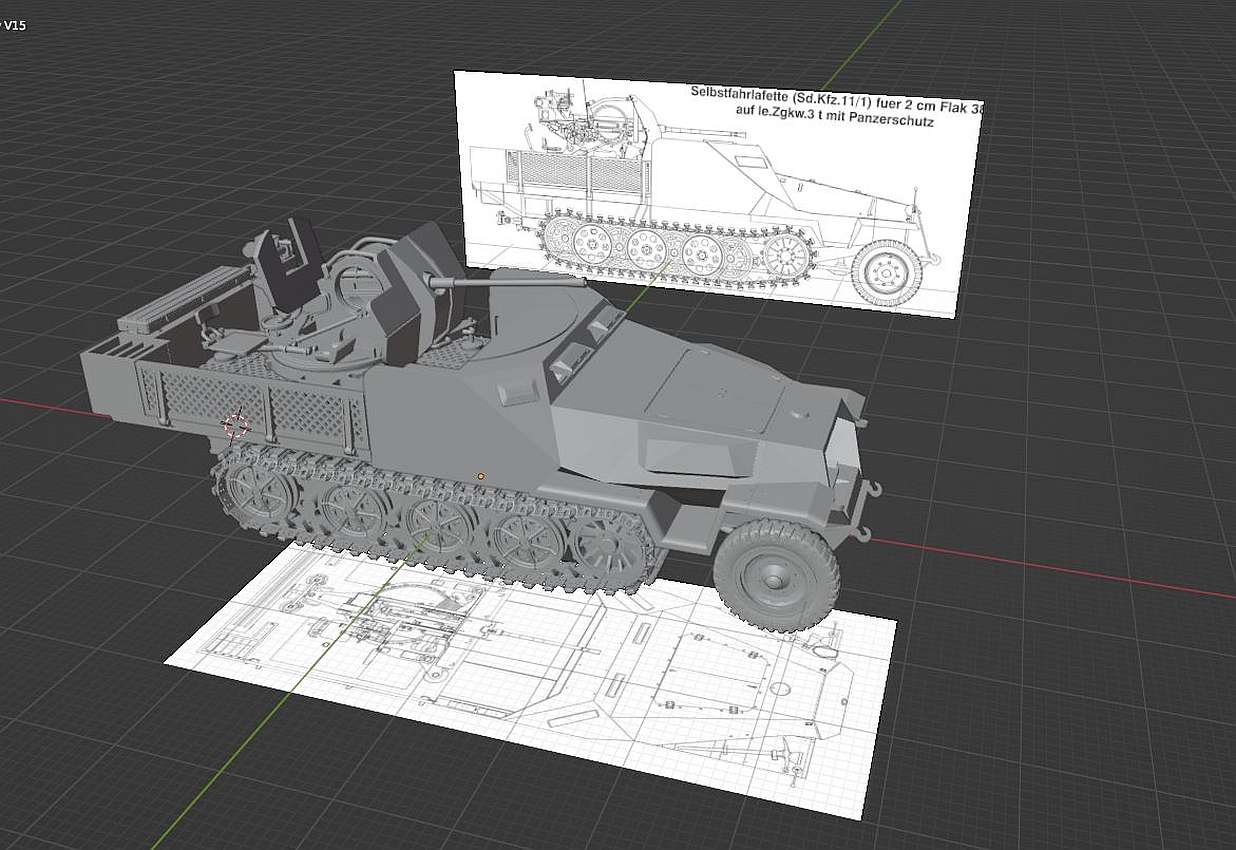Viewport: 1236px width, 850px height.
Task: Click the front tow hook on the bumper
Action: tap(870, 491)
